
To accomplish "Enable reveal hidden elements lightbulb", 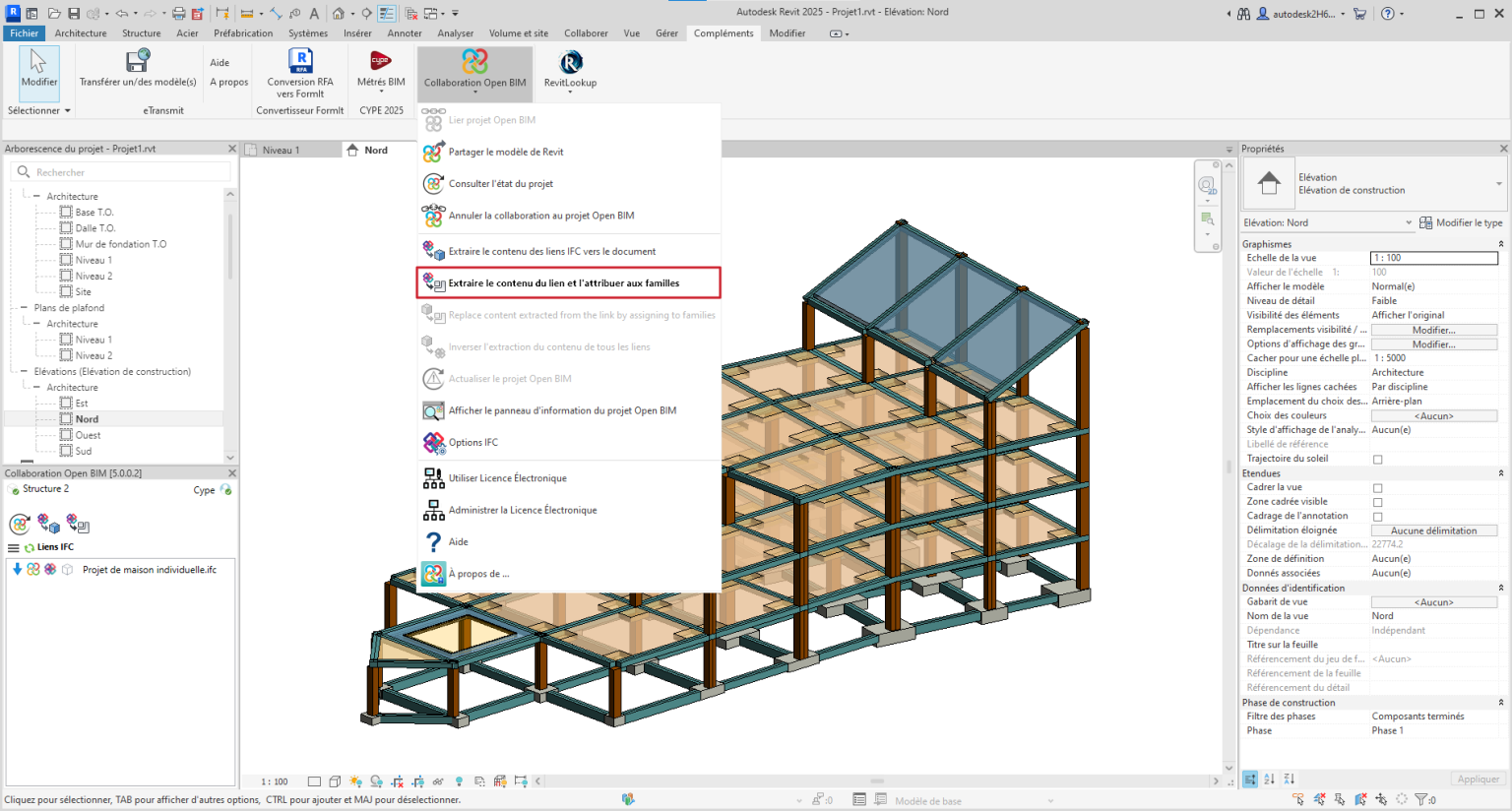I will point(459,780).
